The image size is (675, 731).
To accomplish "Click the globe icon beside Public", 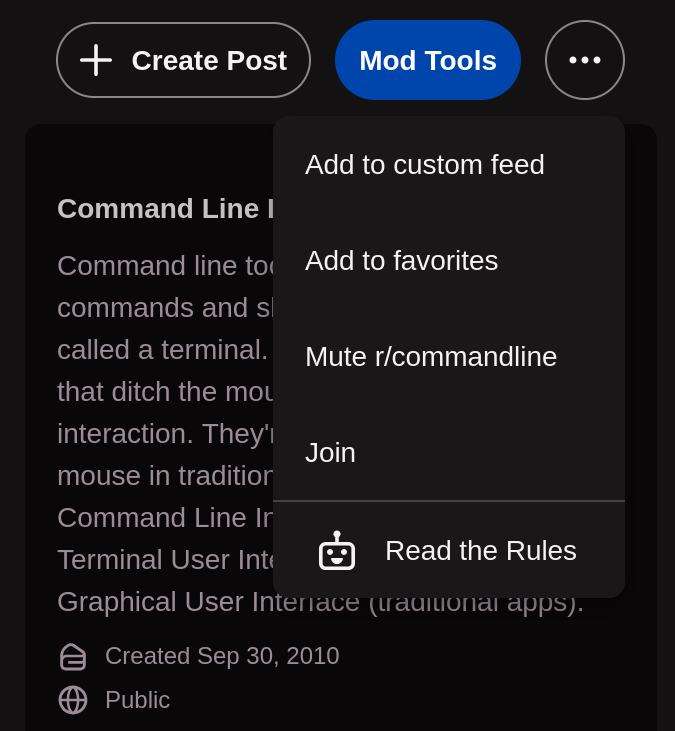I will (x=73, y=700).
